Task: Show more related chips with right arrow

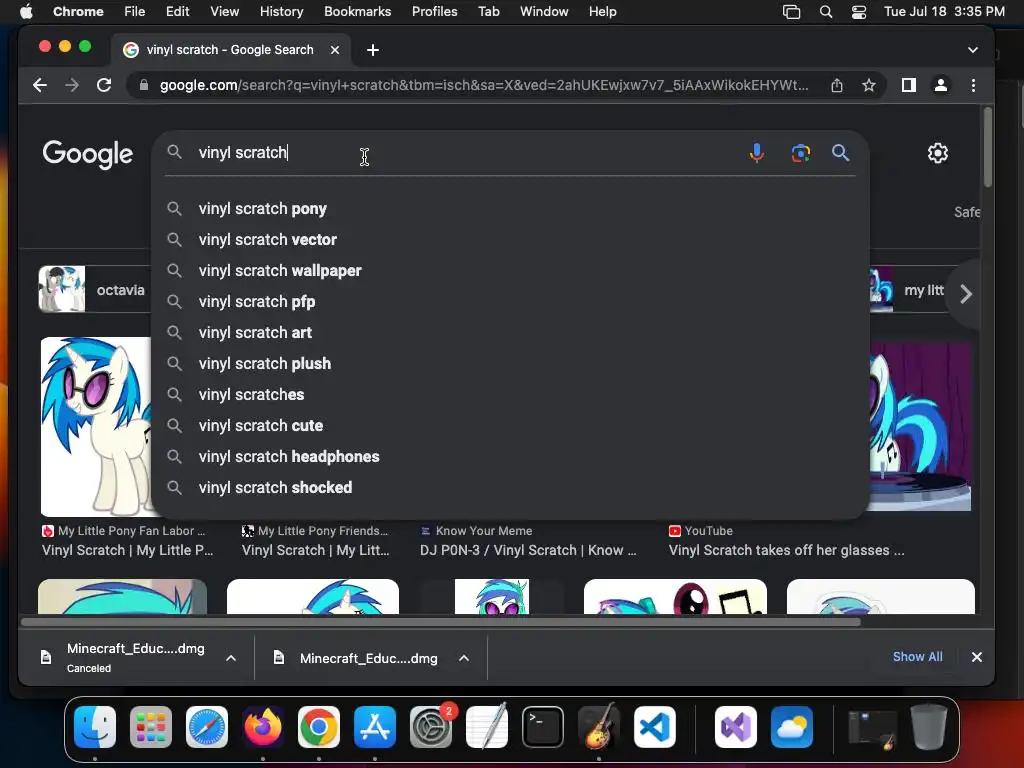Action: (966, 294)
